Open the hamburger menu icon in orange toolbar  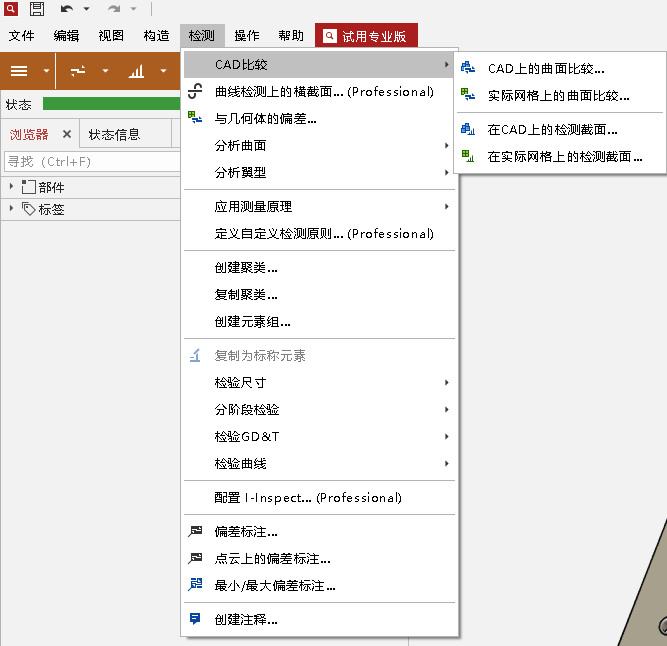[19, 71]
